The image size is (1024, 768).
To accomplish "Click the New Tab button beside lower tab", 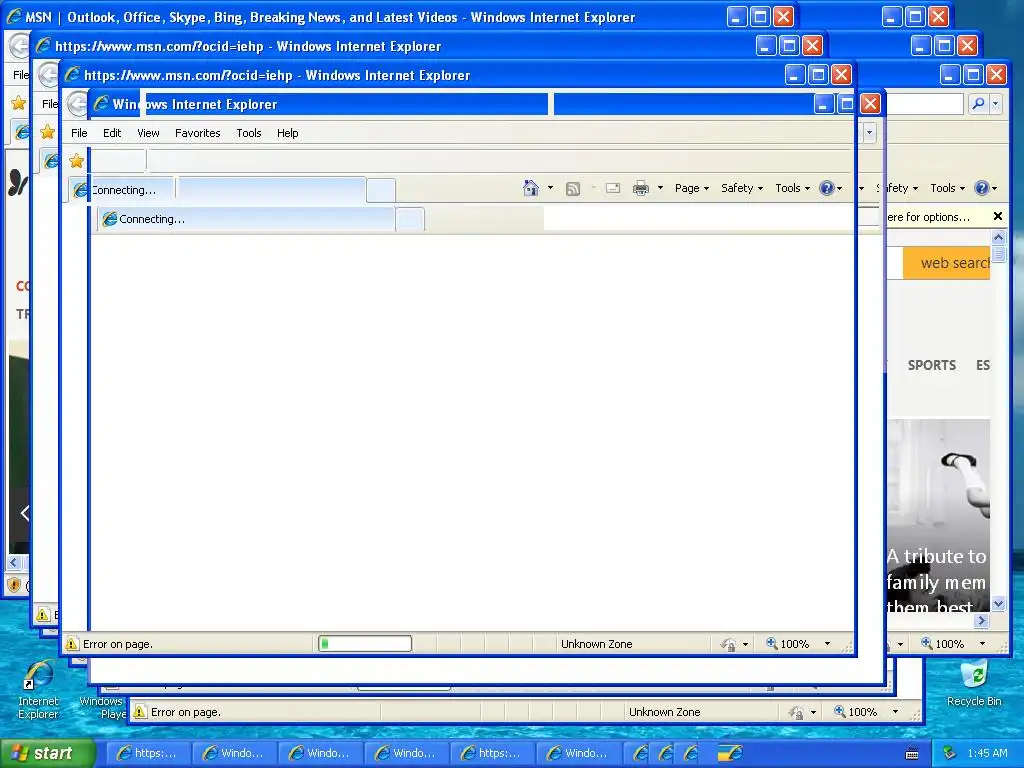I will pos(410,219).
